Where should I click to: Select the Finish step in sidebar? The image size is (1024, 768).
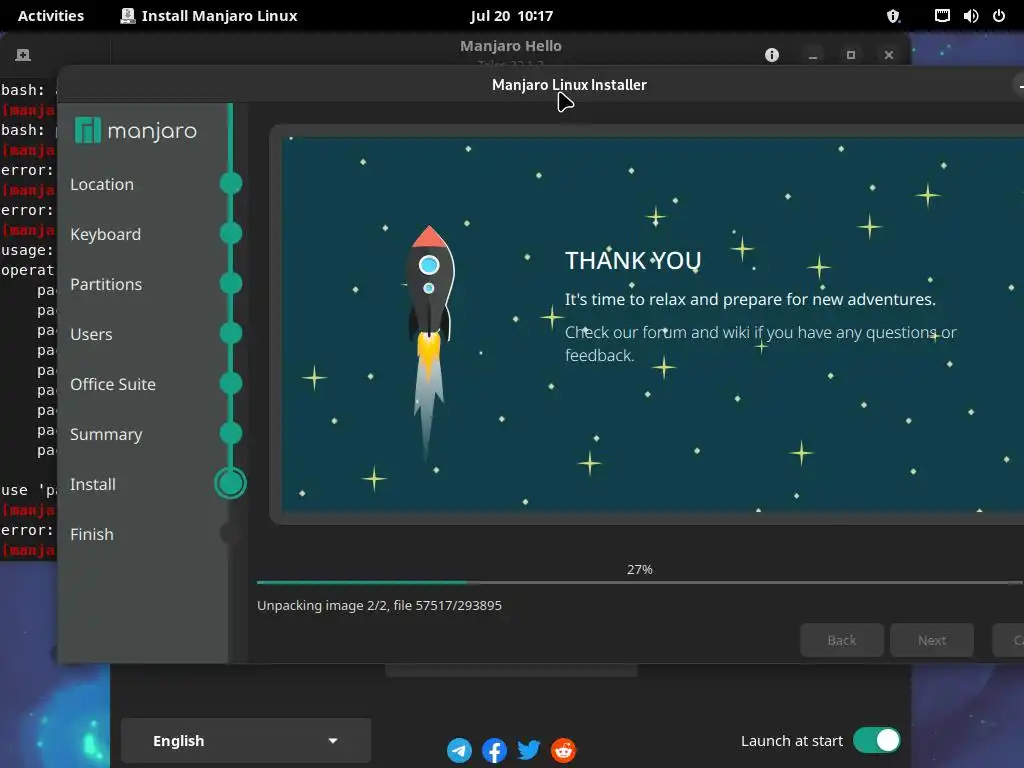[x=92, y=534]
